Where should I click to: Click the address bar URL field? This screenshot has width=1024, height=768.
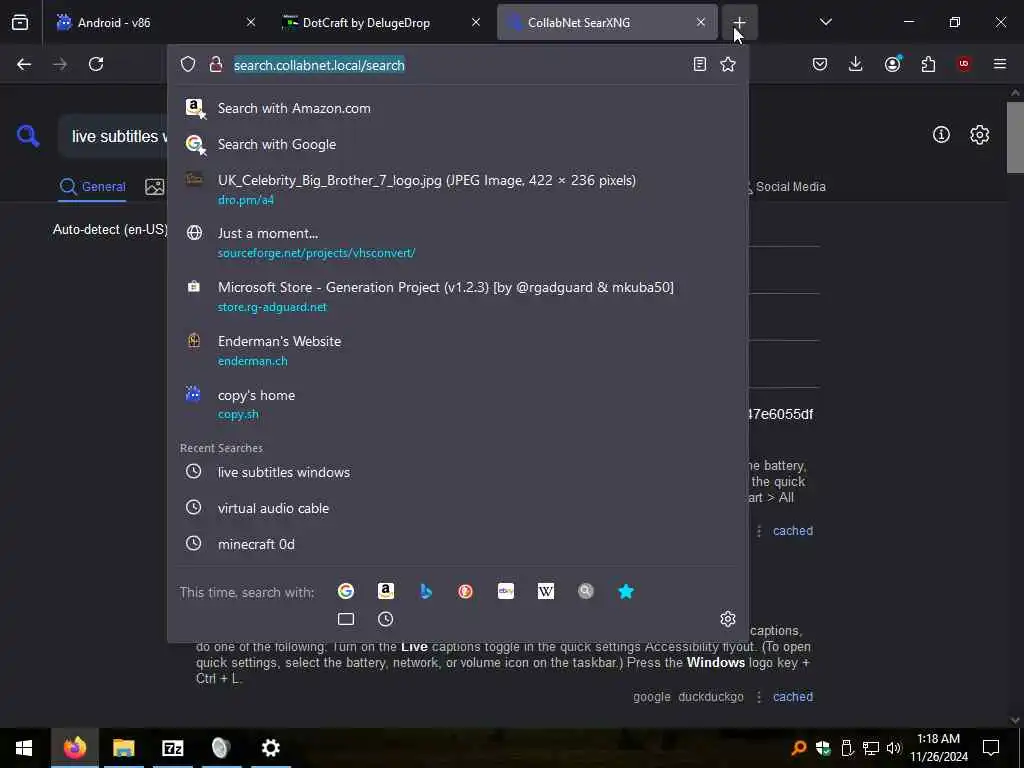pos(457,65)
